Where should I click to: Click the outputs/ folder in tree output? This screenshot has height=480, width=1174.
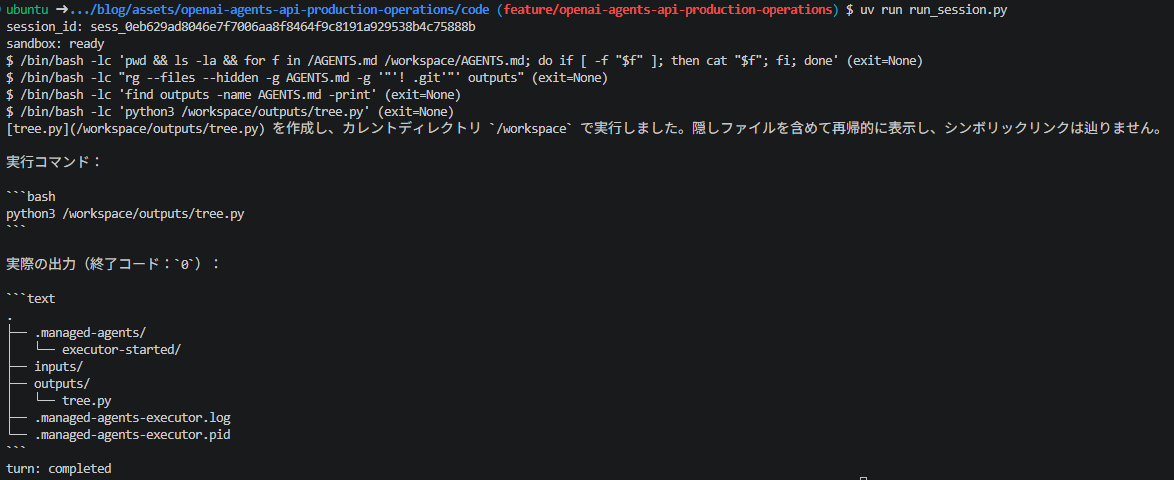62,384
